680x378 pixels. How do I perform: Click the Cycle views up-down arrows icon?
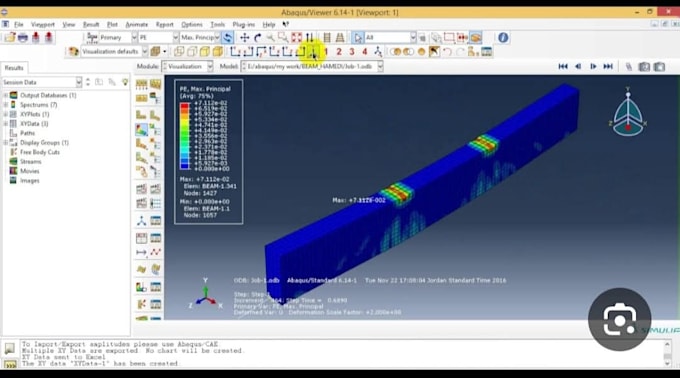pyautogui.click(x=310, y=38)
